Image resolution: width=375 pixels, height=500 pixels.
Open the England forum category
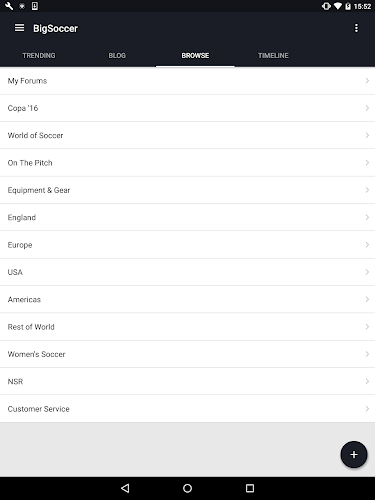click(x=187, y=217)
